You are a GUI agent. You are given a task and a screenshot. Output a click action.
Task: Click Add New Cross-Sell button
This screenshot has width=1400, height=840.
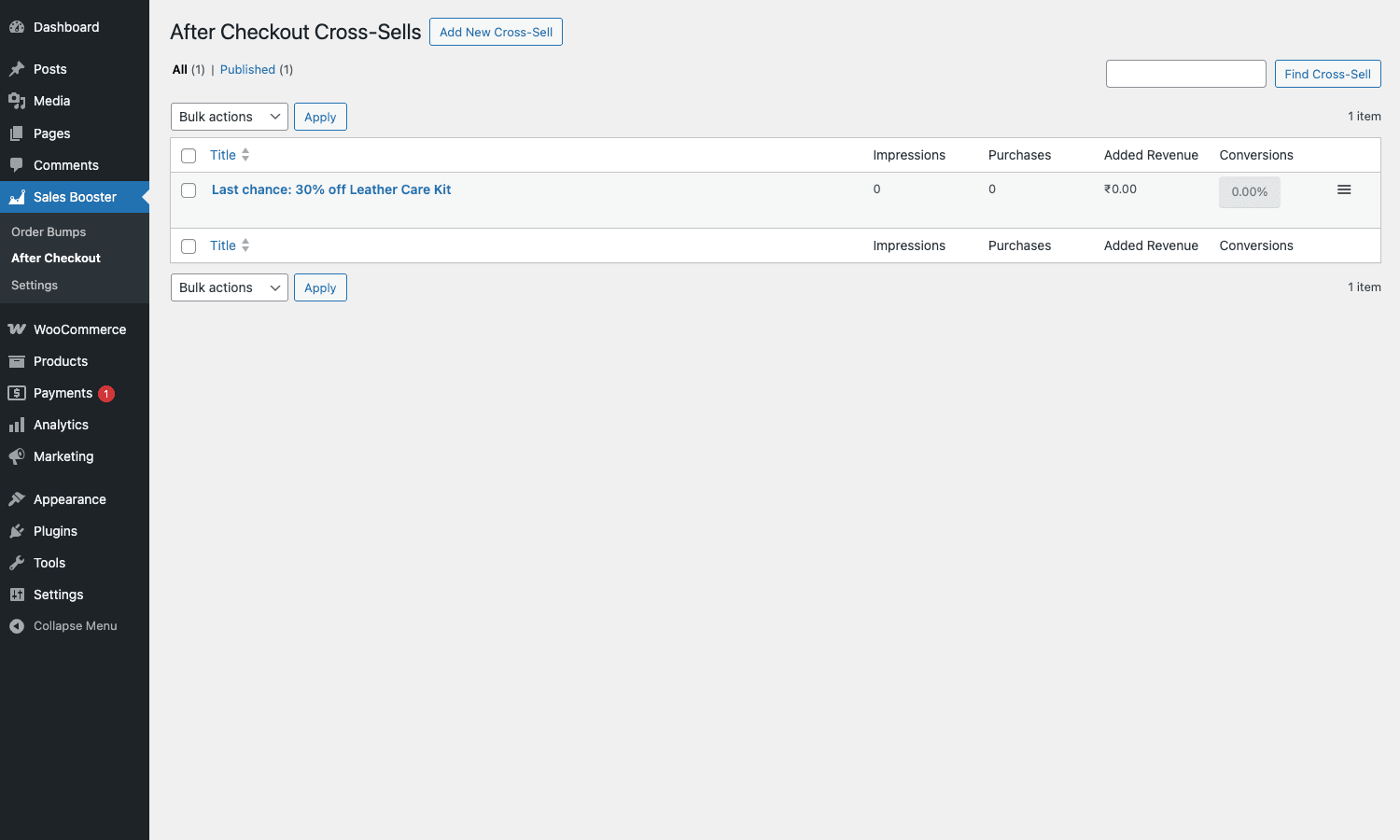(496, 32)
